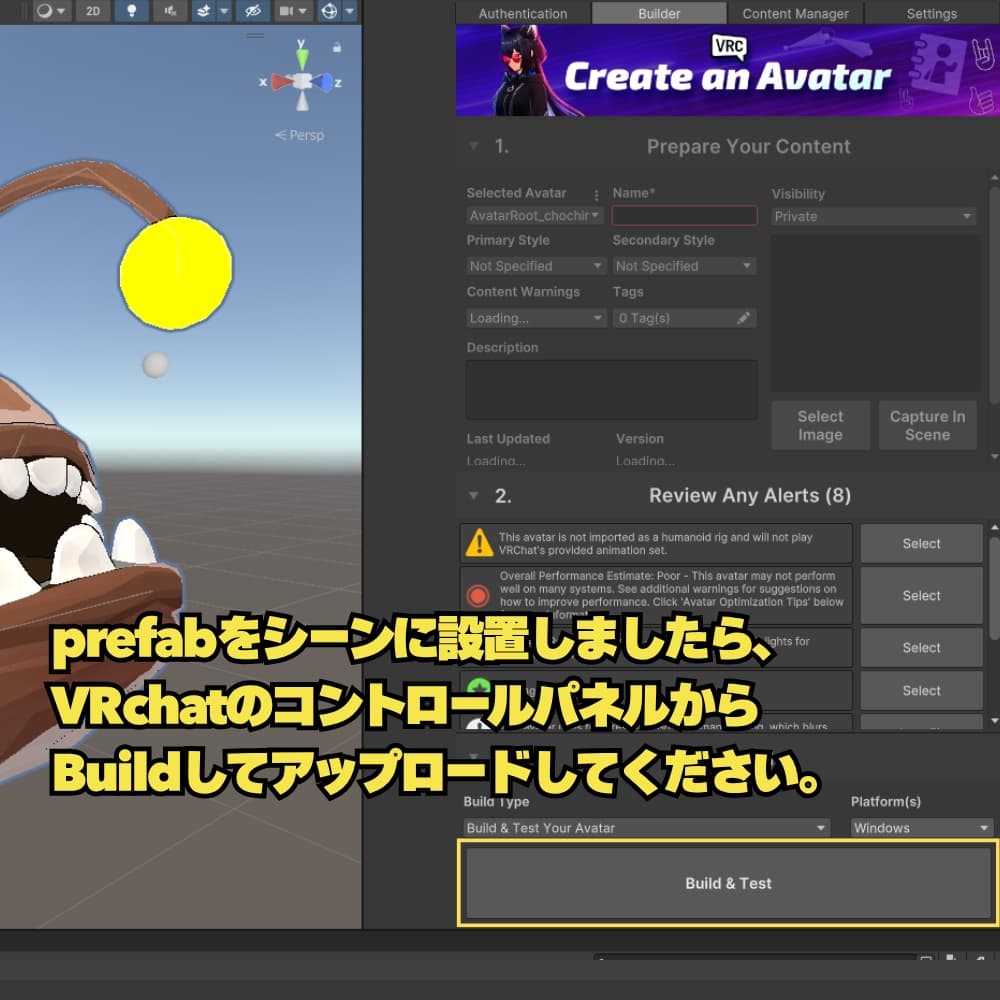
Task: Open the scene draw mode dropdown
Action: coord(51,11)
